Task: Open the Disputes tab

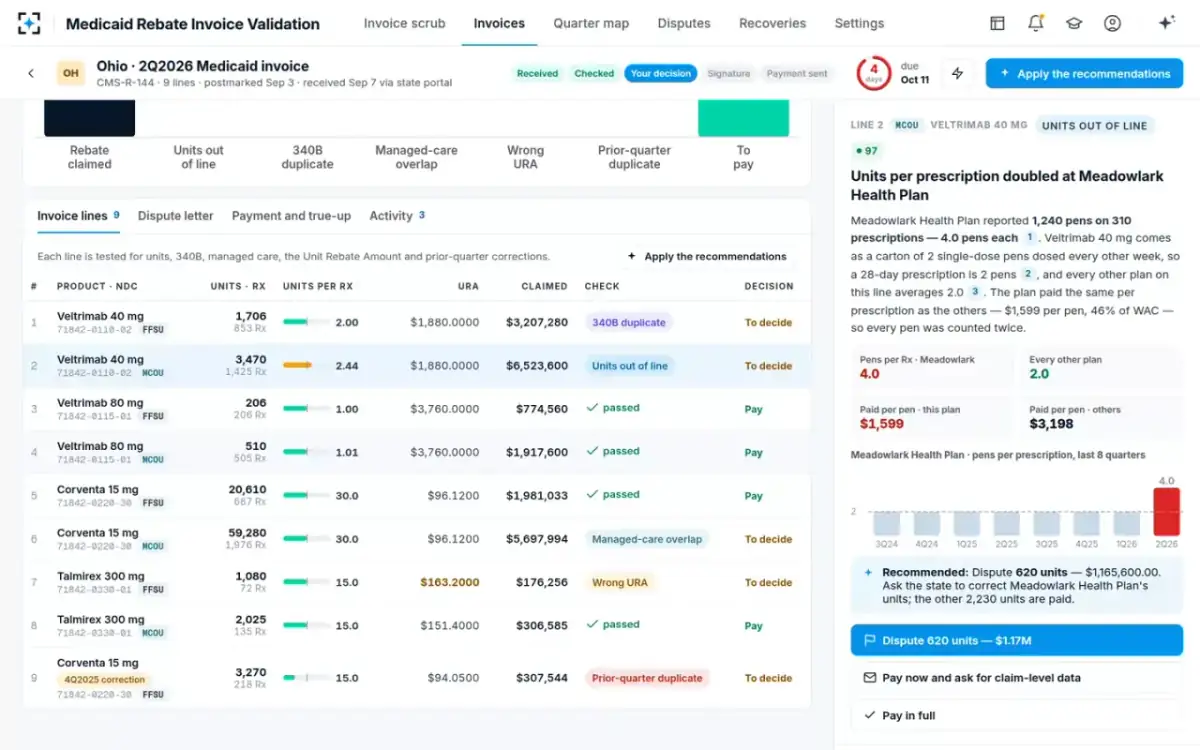Action: click(684, 23)
